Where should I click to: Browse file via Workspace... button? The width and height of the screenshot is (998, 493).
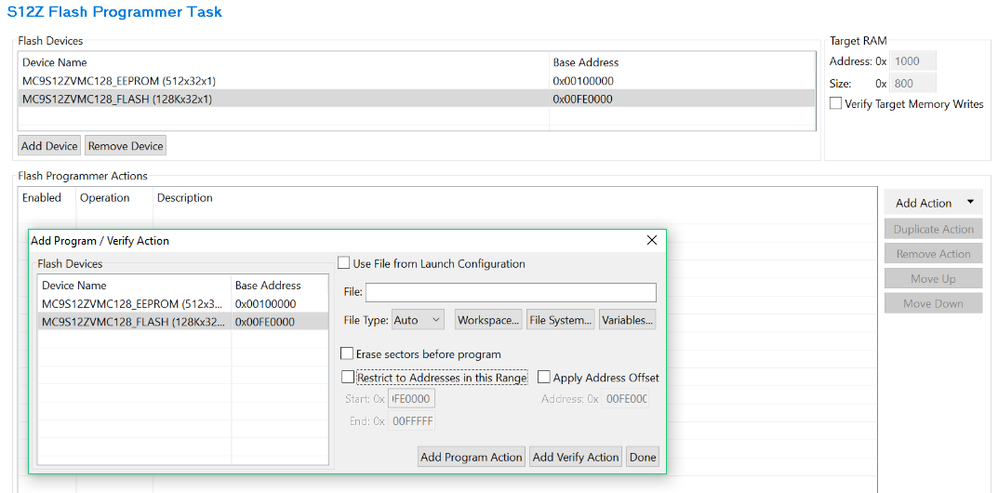(489, 320)
